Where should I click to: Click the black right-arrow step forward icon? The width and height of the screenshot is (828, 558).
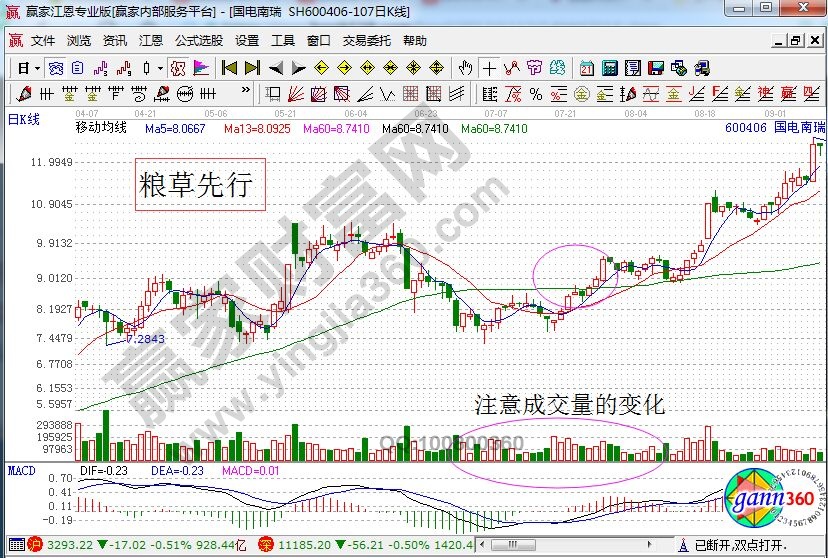click(x=297, y=68)
